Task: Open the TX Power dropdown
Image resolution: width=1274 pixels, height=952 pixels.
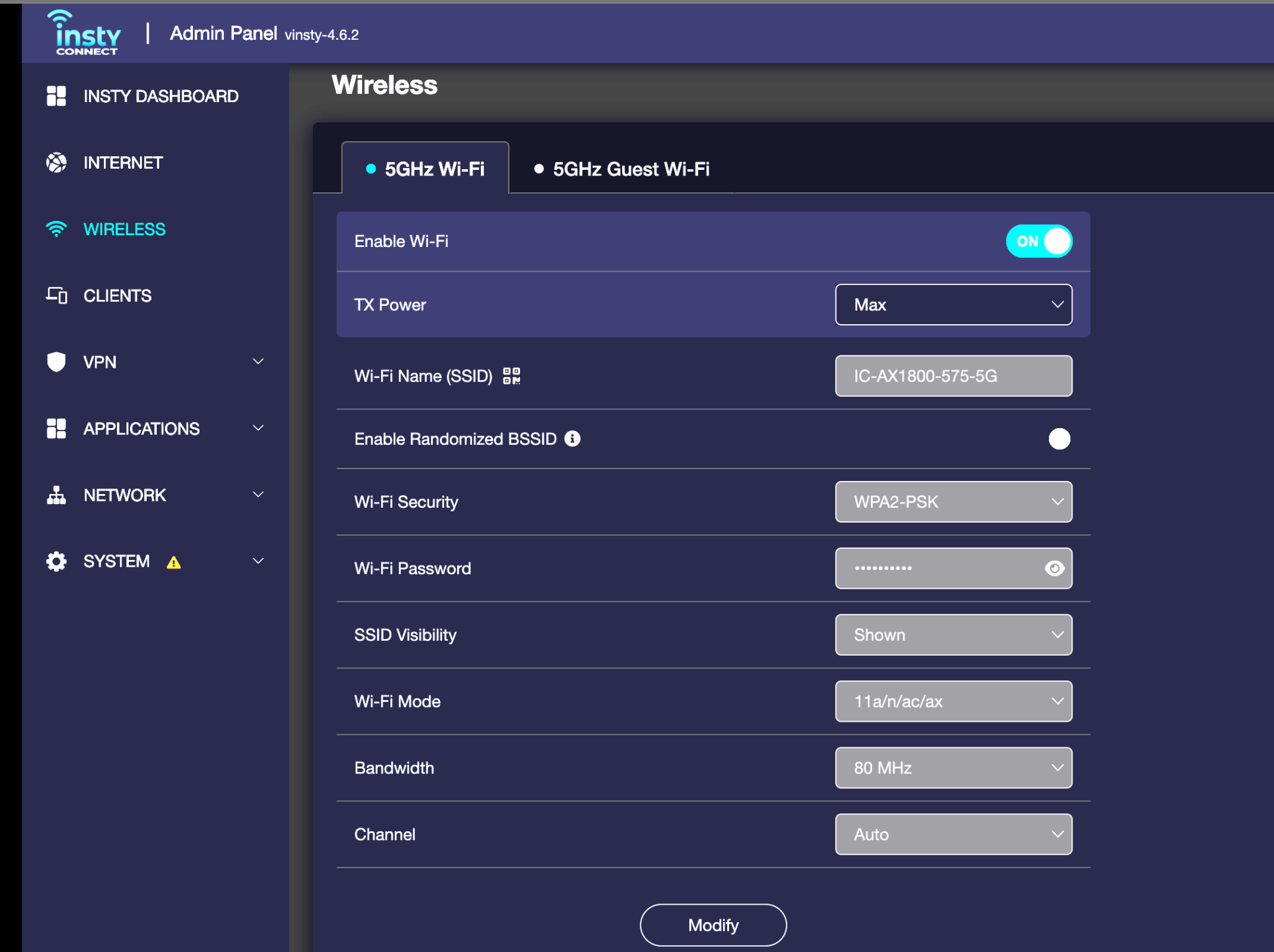Action: [953, 305]
